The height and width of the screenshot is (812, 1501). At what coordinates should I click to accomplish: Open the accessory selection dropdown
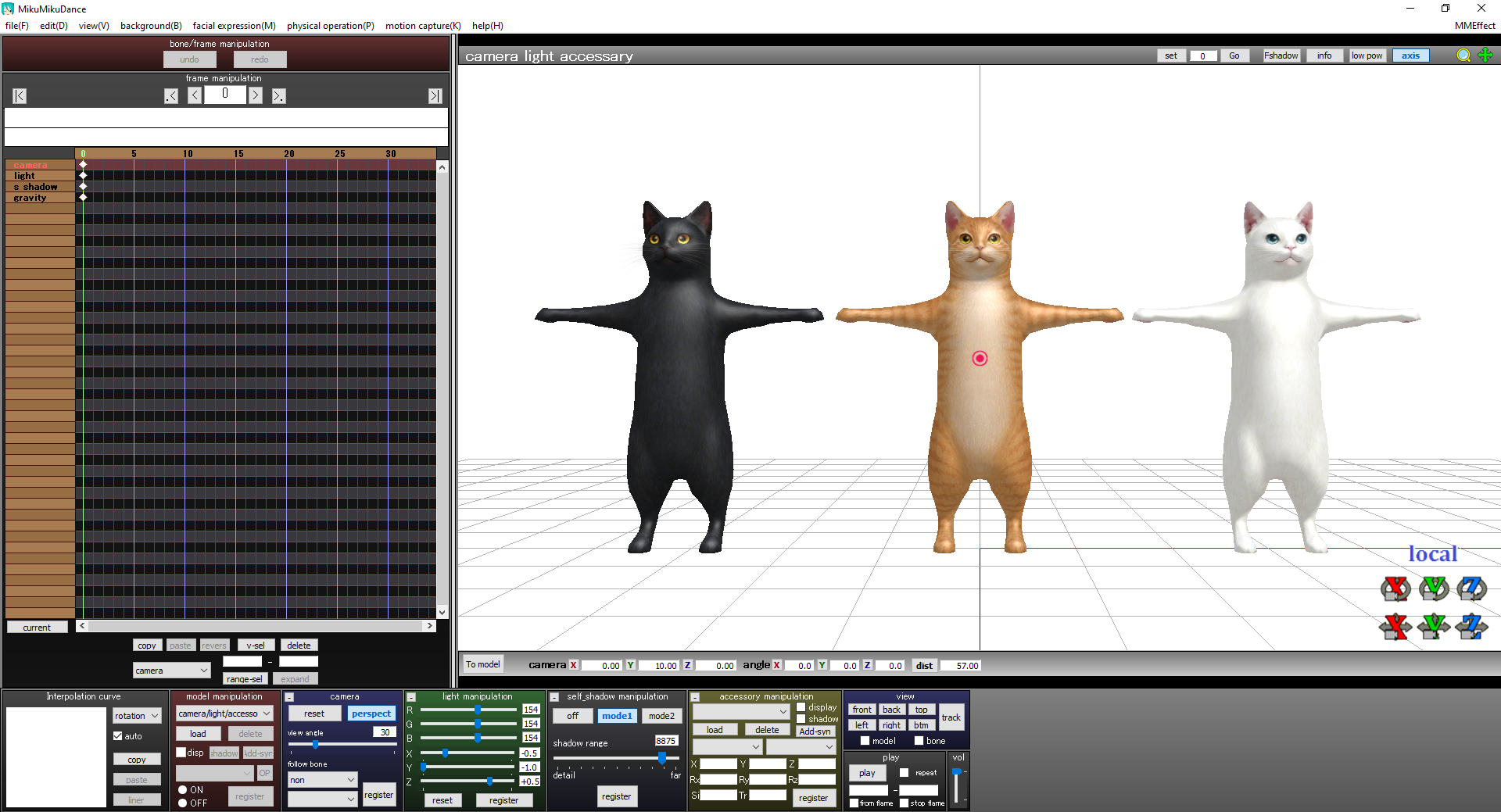pos(741,711)
